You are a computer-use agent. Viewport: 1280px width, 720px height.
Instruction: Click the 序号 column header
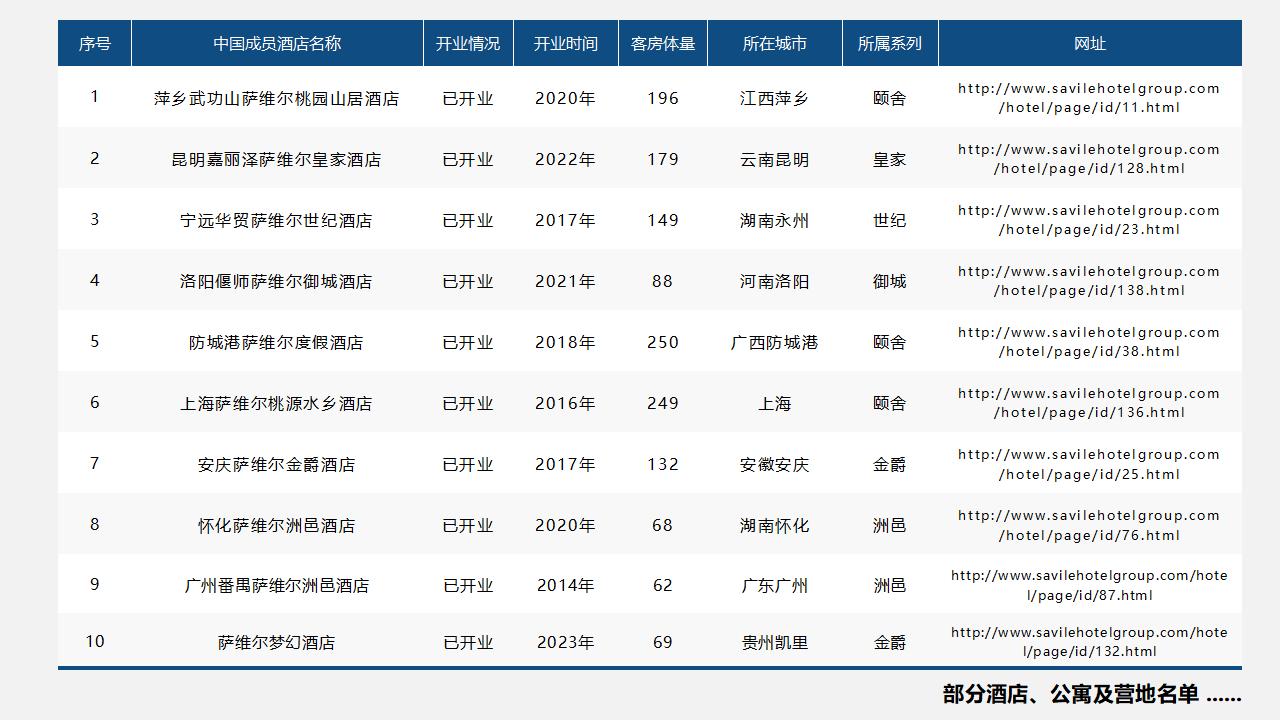coord(95,44)
